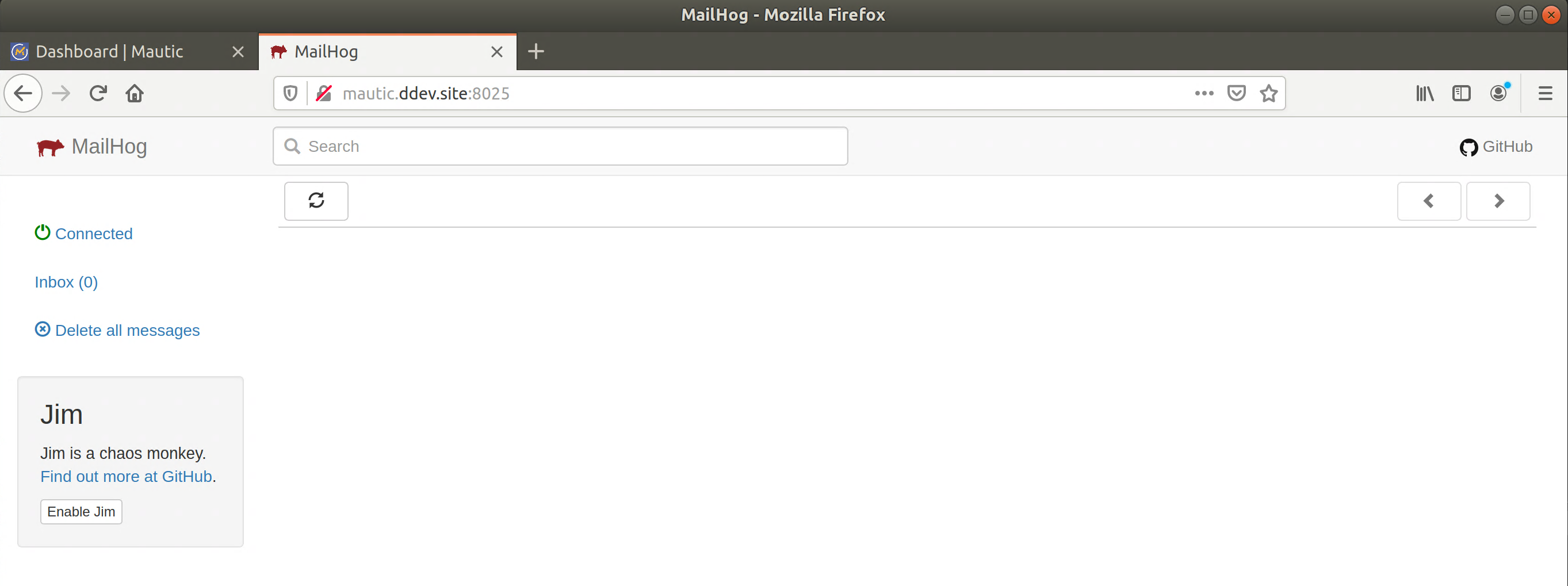Open the Firefox hamburger menu

point(1546,93)
